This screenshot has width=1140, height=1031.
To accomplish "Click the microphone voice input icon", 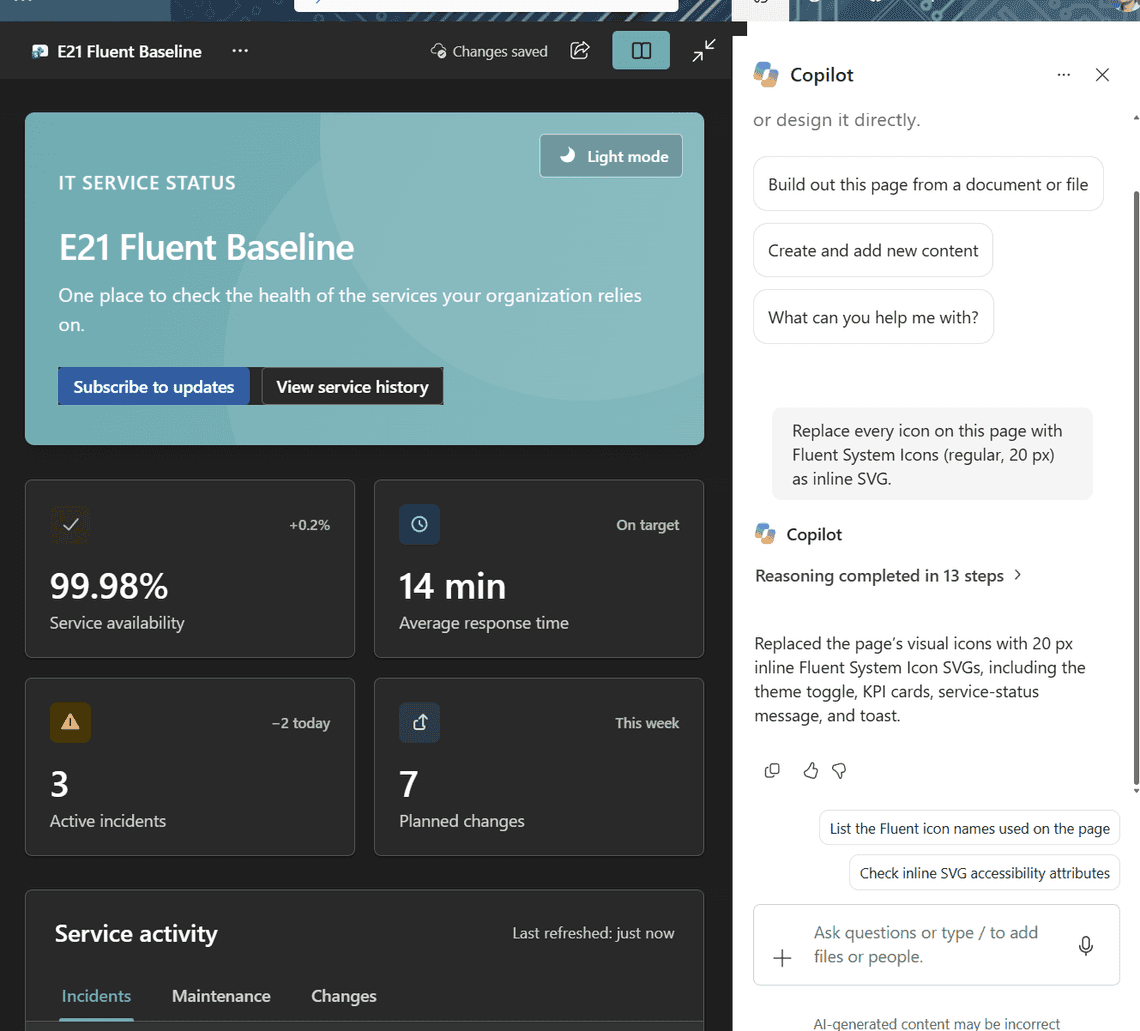I will (x=1085, y=945).
